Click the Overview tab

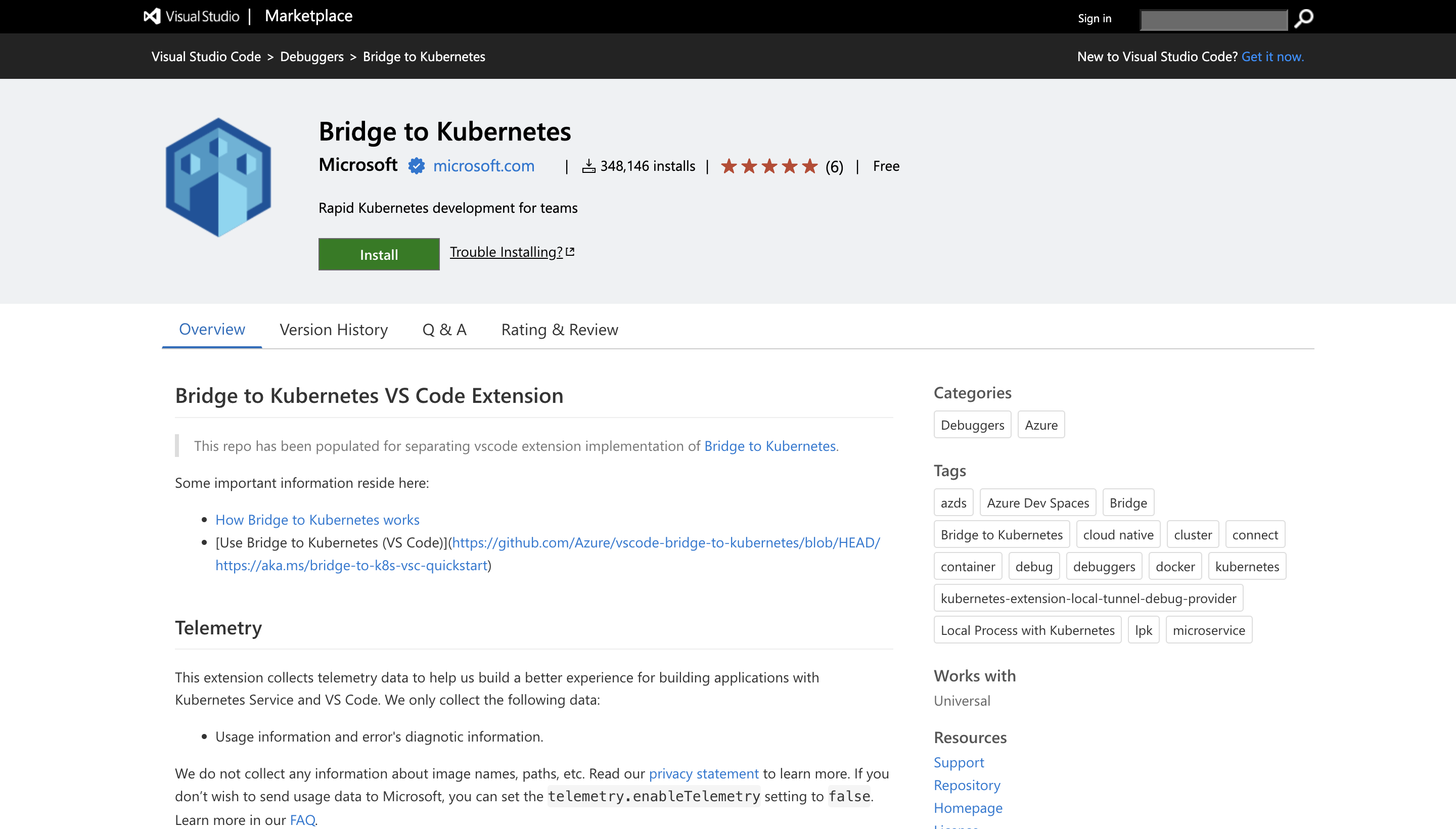[x=211, y=328]
